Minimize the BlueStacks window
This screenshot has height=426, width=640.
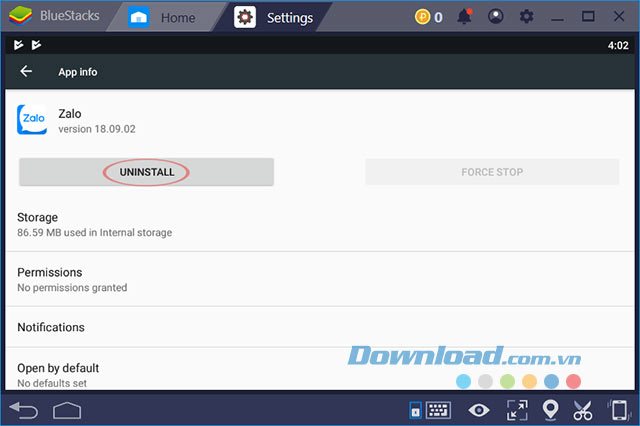[557, 18]
